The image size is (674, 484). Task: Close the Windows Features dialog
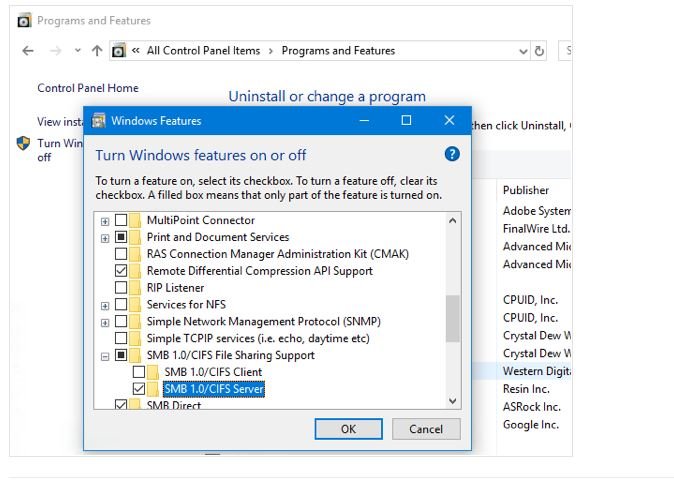(x=449, y=120)
